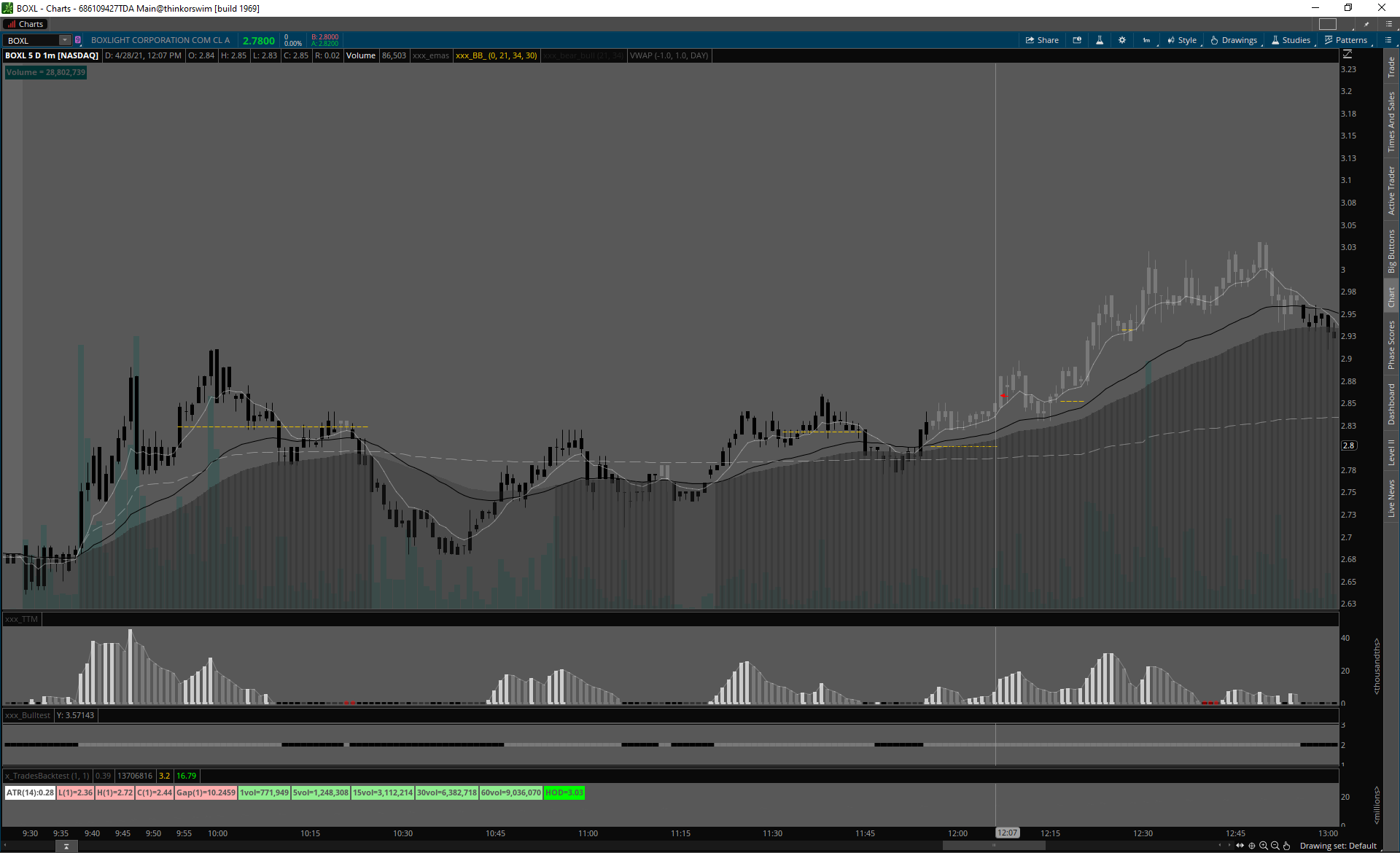Screen dimensions: 1400x853
Task: Click the chart grid layout selector
Action: [x=1328, y=24]
